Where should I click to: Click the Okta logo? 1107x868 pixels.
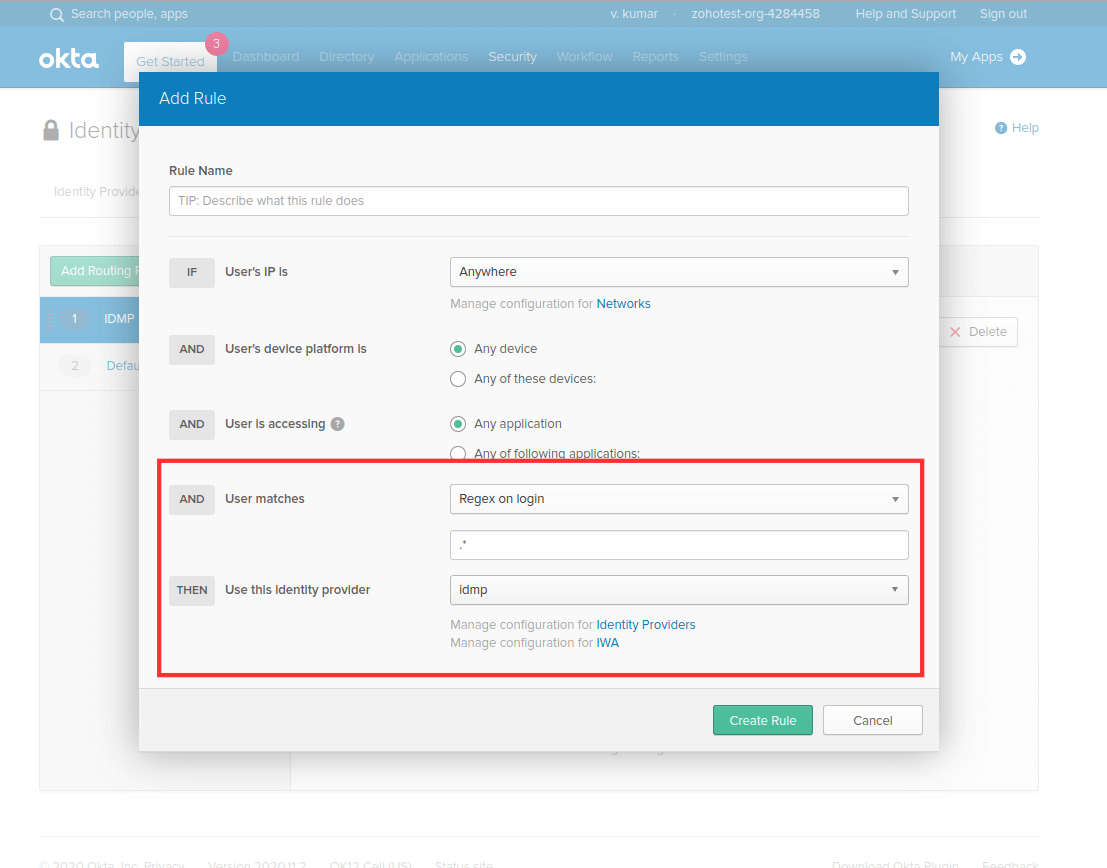click(68, 59)
